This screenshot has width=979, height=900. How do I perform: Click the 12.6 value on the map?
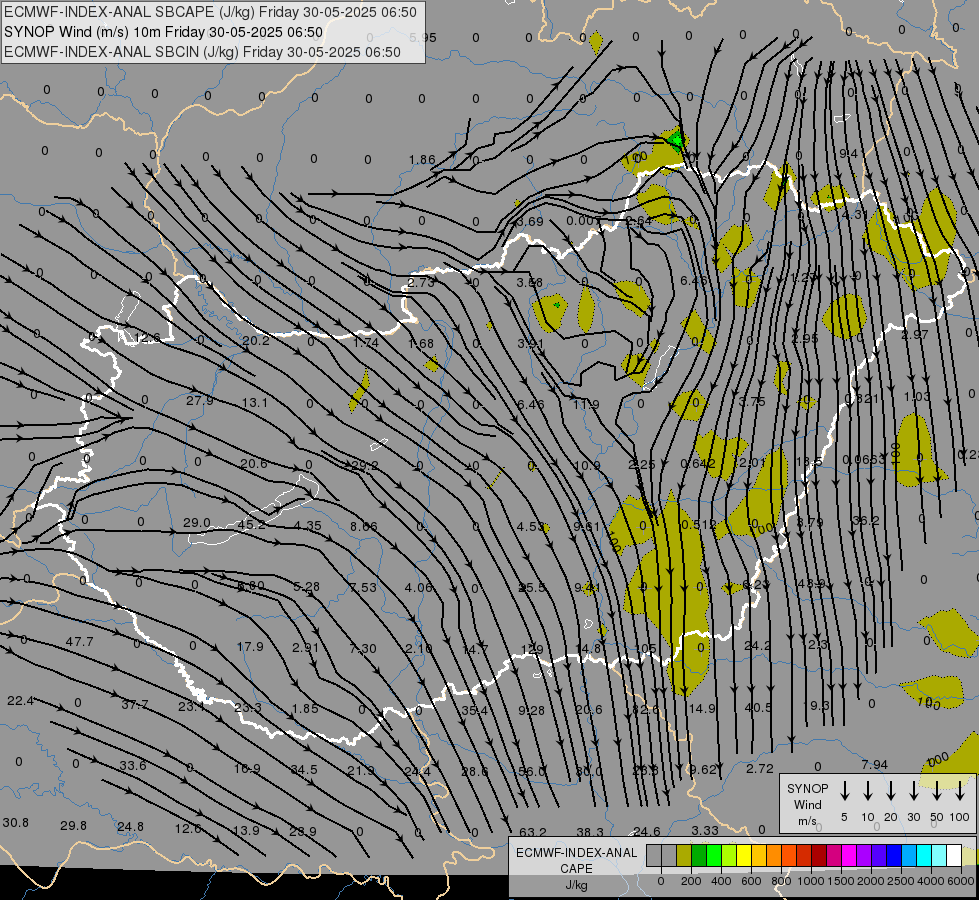[147, 338]
